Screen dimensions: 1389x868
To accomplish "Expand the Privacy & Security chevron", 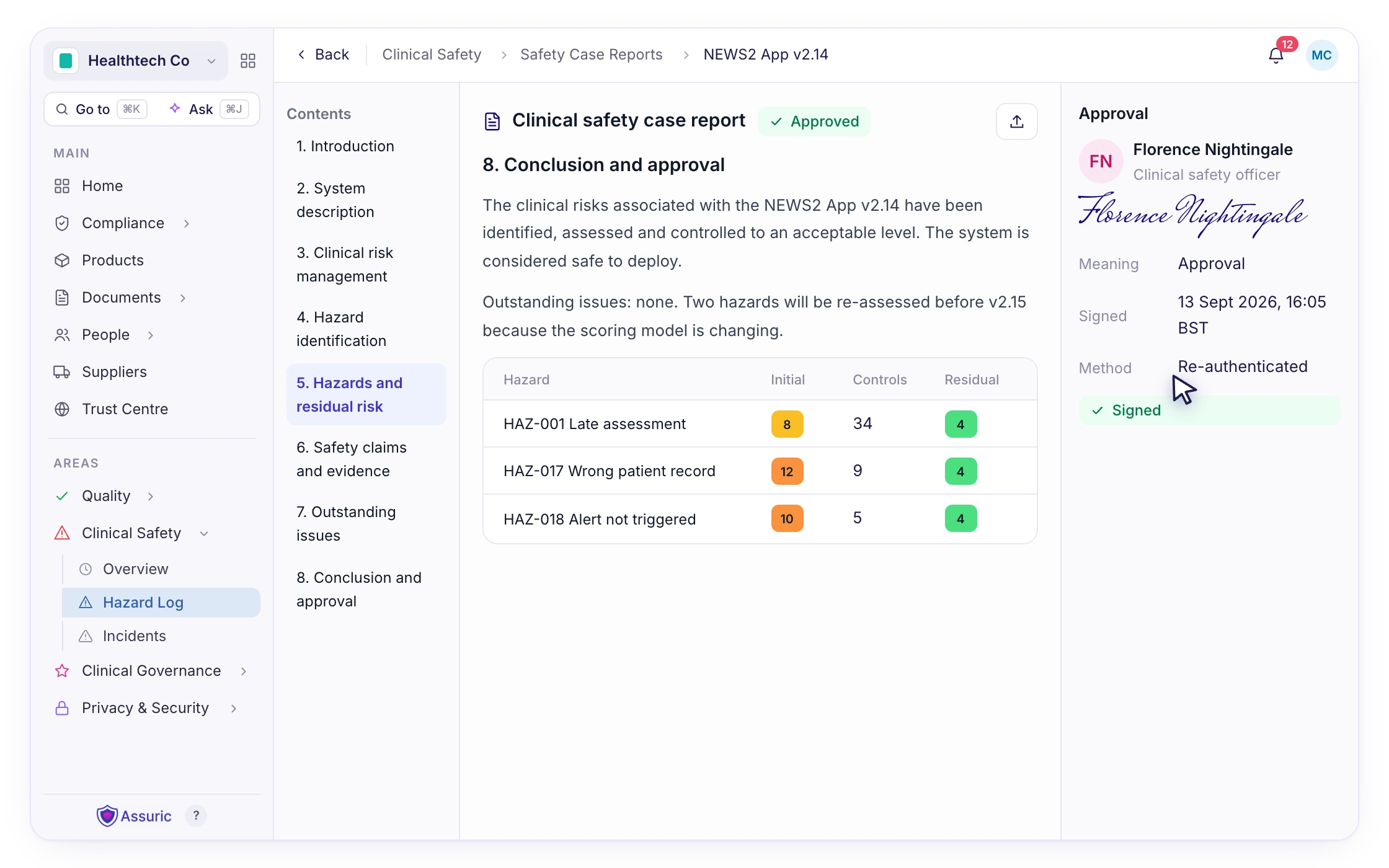I will 234,709.
